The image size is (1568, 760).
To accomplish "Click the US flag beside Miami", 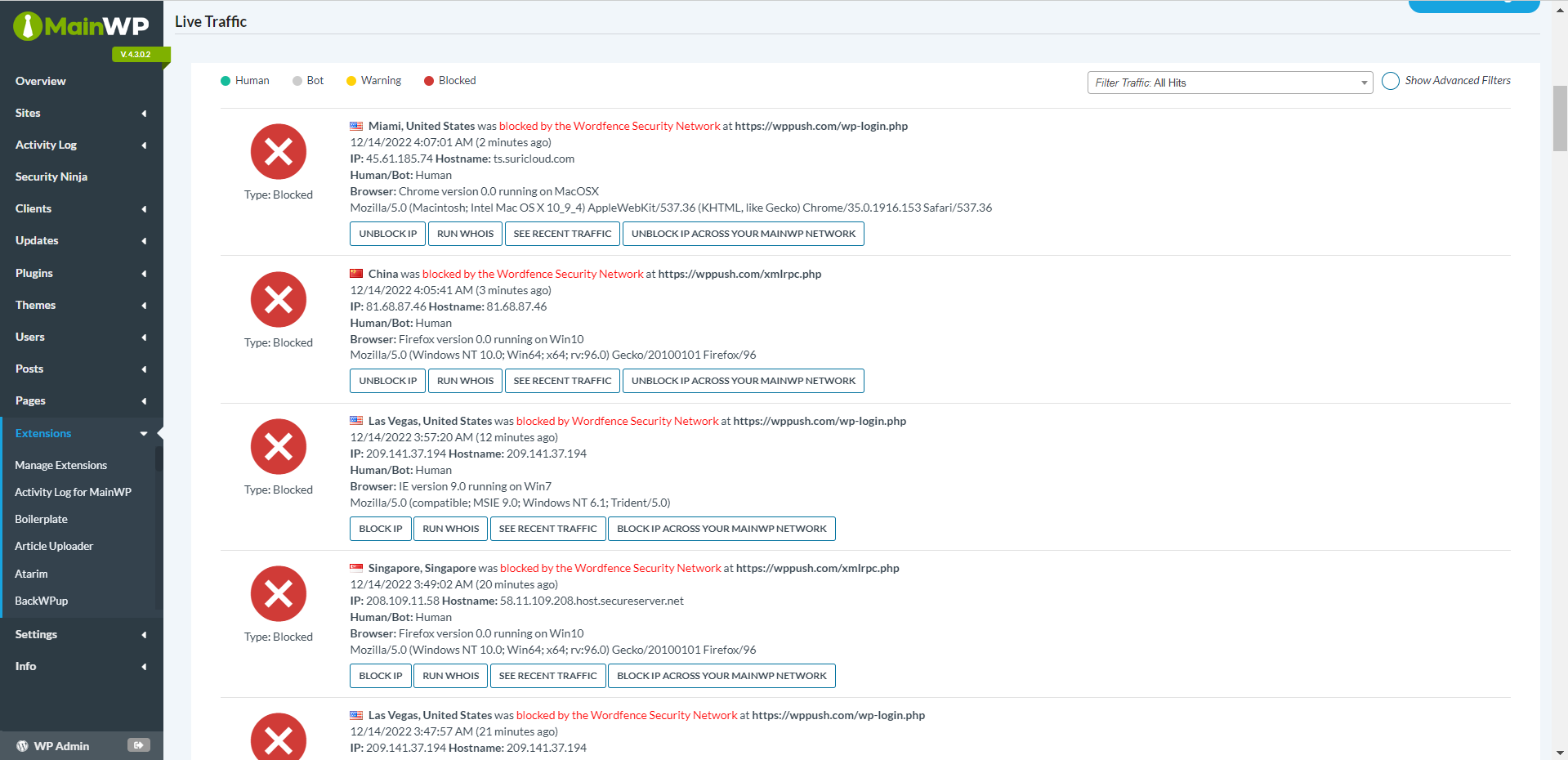I will (x=356, y=126).
